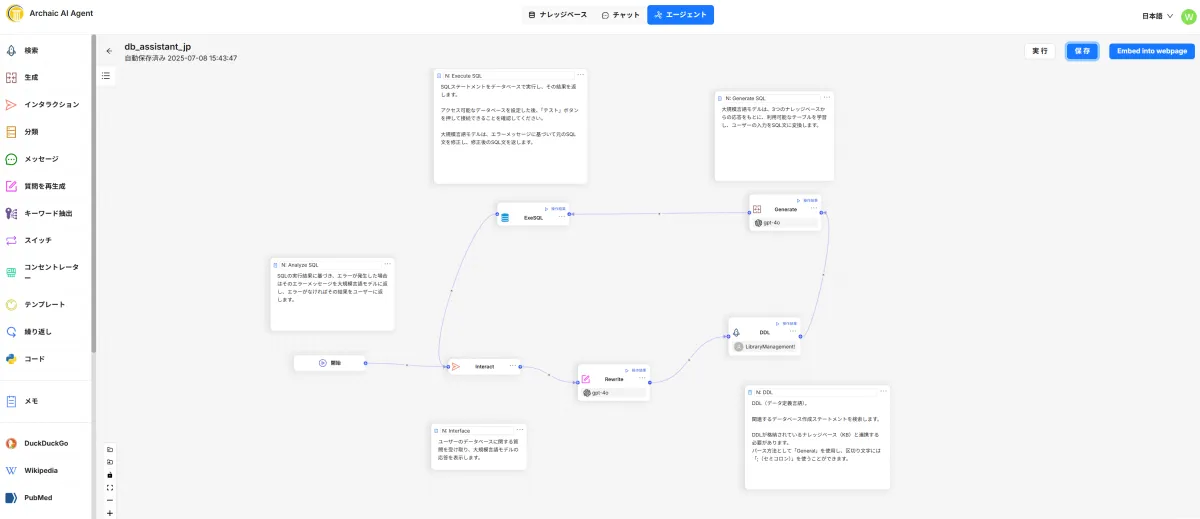The image size is (1200, 519).
Task: Toggle fit-view fullscreen canvas control
Action: pos(109,488)
